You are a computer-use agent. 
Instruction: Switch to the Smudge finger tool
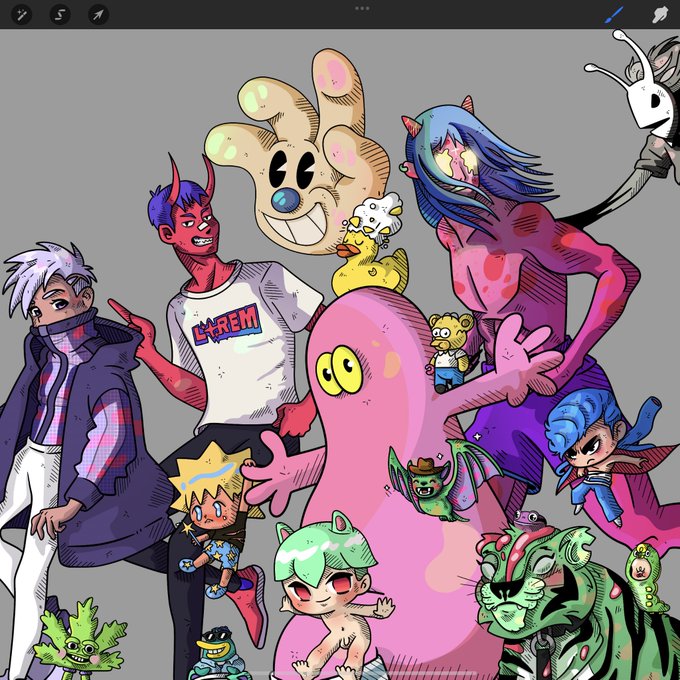660,15
